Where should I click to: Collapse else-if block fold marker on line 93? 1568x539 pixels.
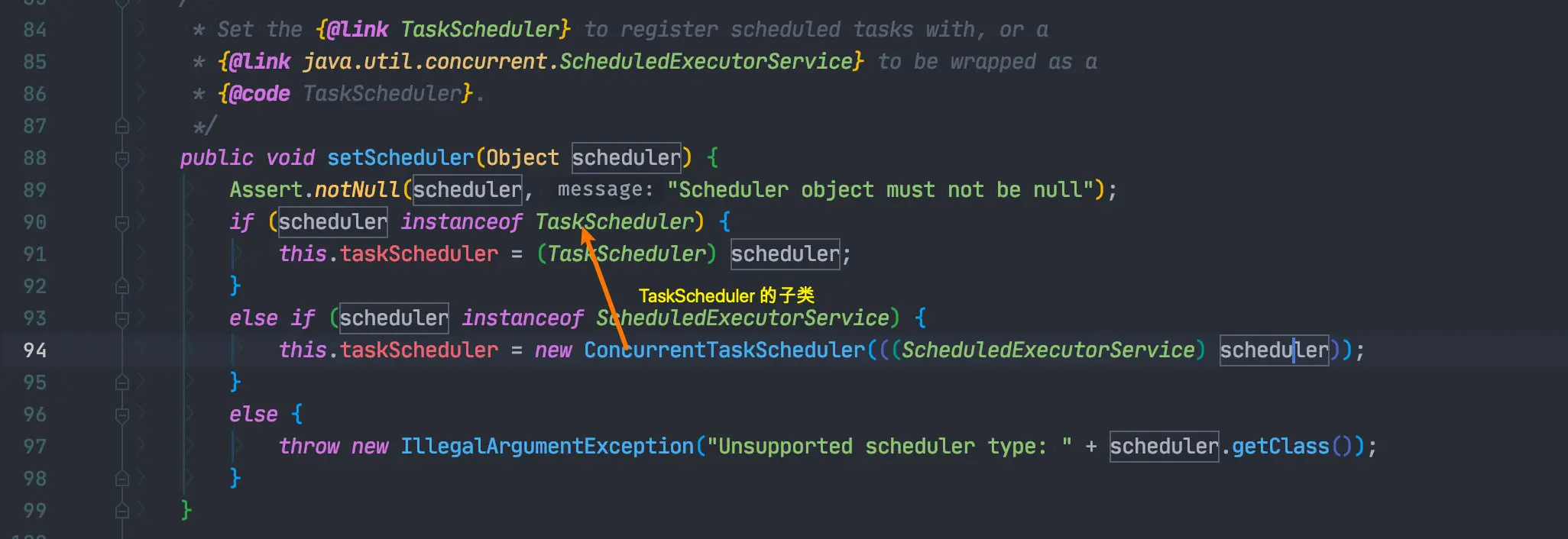click(121, 319)
